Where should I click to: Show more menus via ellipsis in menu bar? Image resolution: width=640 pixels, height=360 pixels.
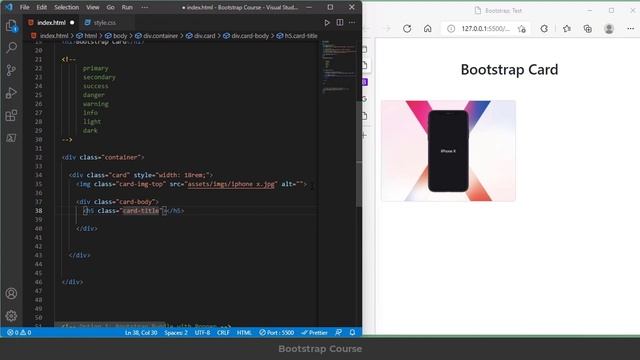[144, 7]
